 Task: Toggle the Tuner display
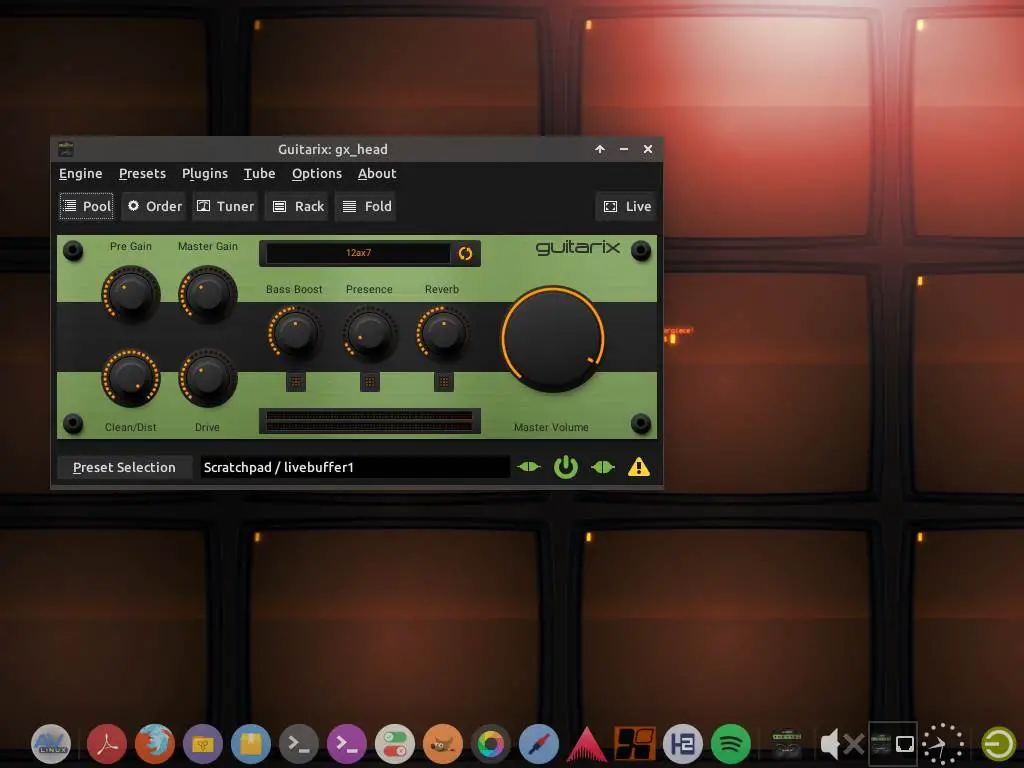(x=225, y=206)
